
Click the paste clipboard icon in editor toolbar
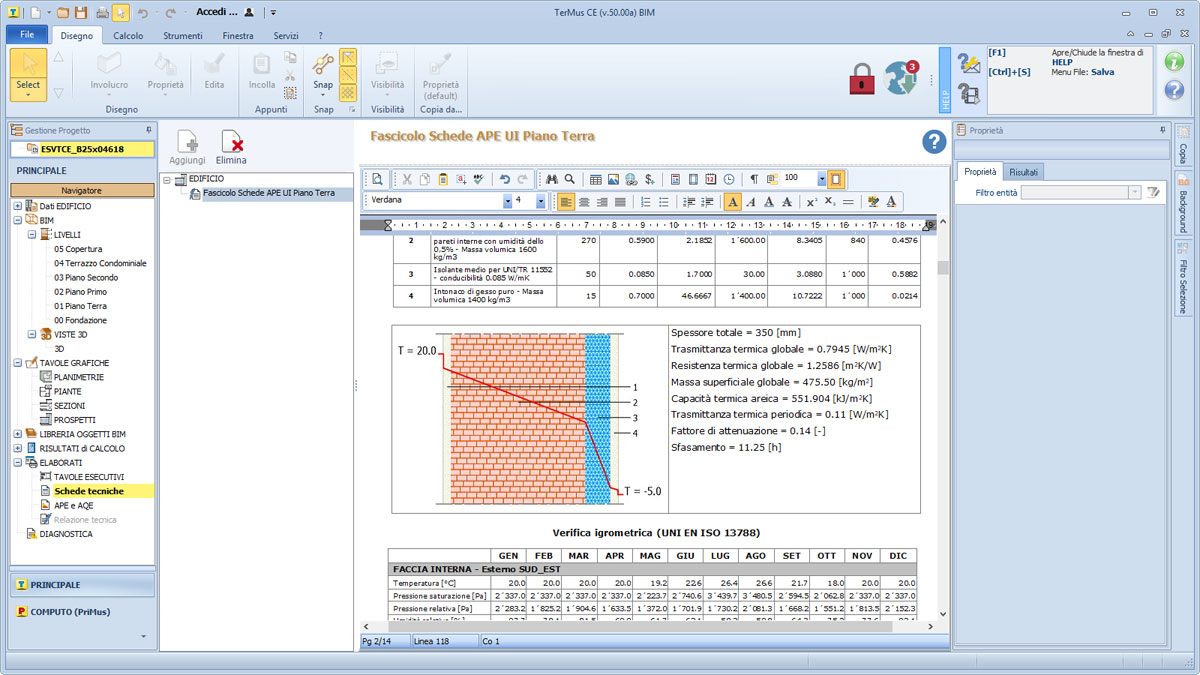[x=443, y=179]
